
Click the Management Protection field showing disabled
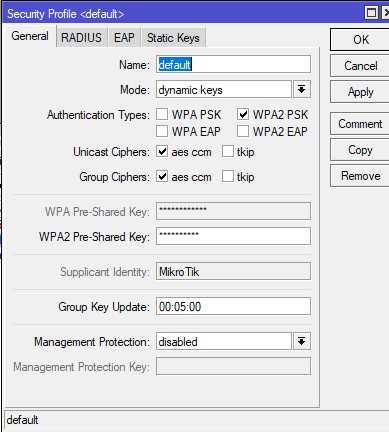point(224,341)
